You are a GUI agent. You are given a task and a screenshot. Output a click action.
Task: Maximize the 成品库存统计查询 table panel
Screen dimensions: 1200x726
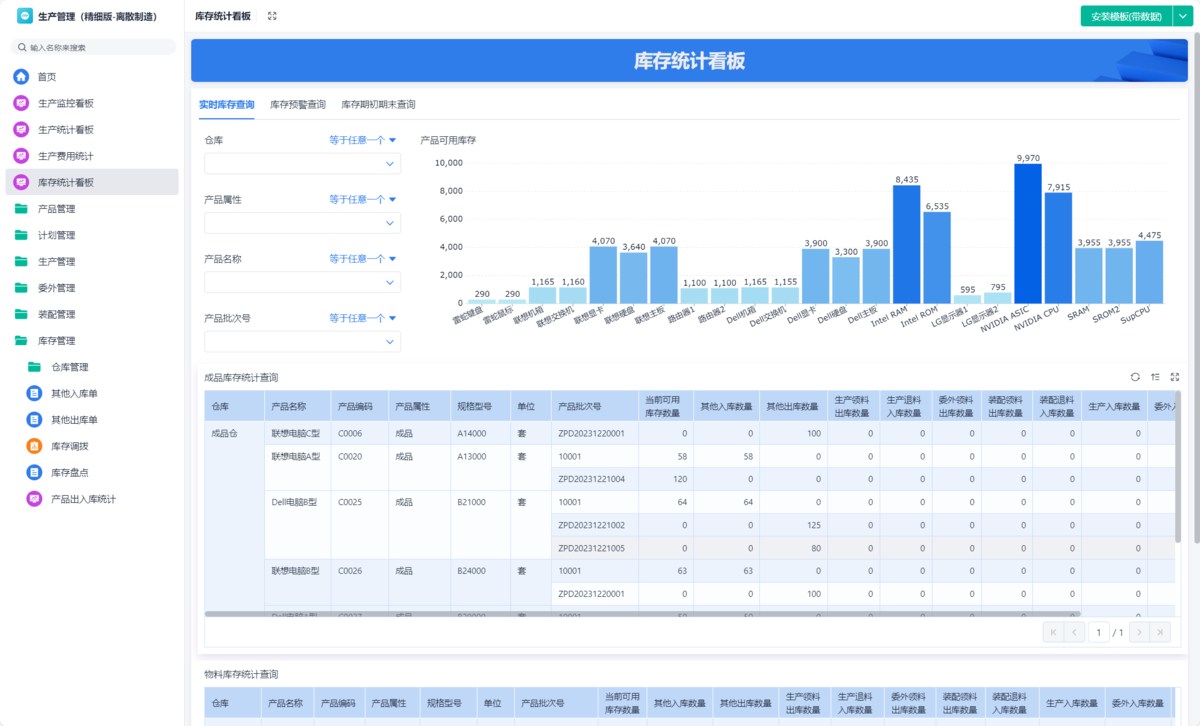(x=1175, y=377)
